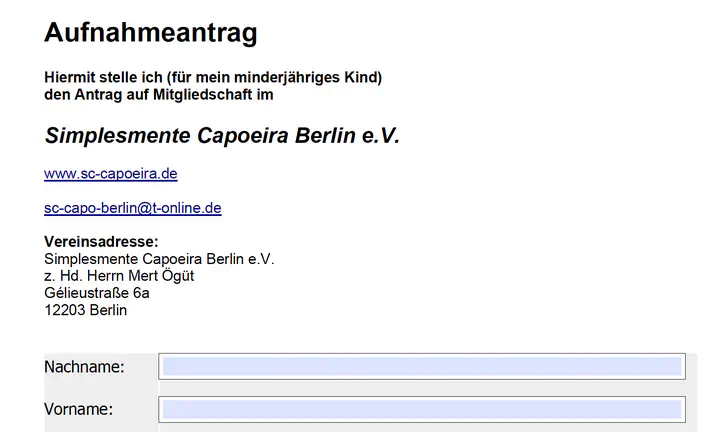Click the z. Hd. Herrn abbreviation text
Screen dimensions: 720x432
pos(84,276)
